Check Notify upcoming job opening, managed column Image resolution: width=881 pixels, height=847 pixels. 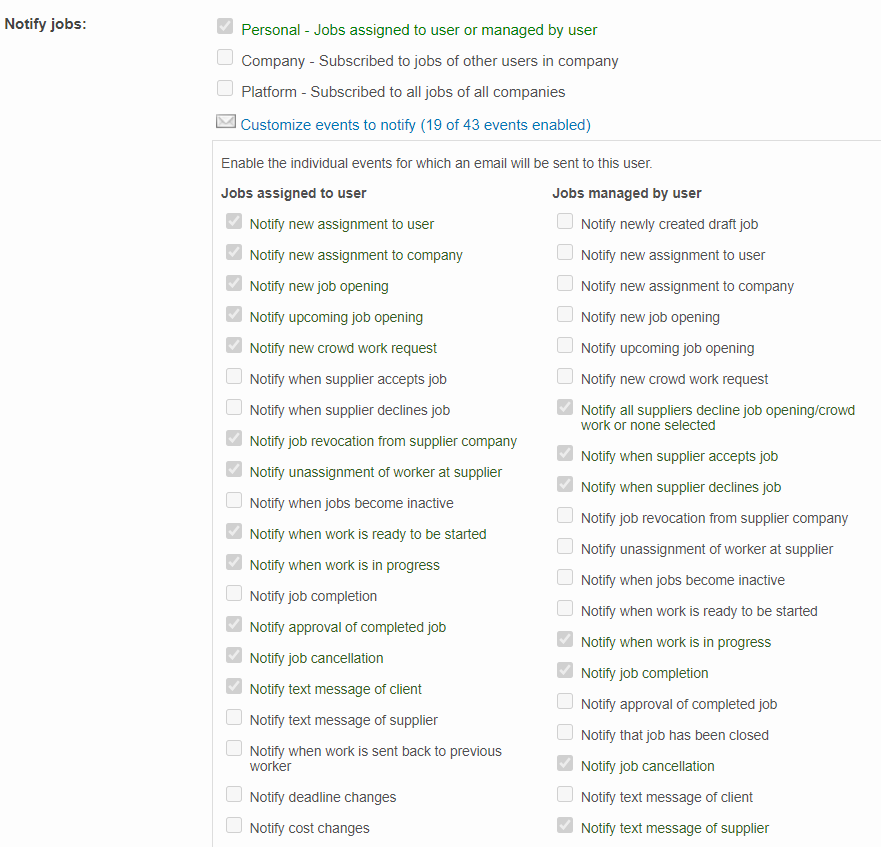(565, 346)
